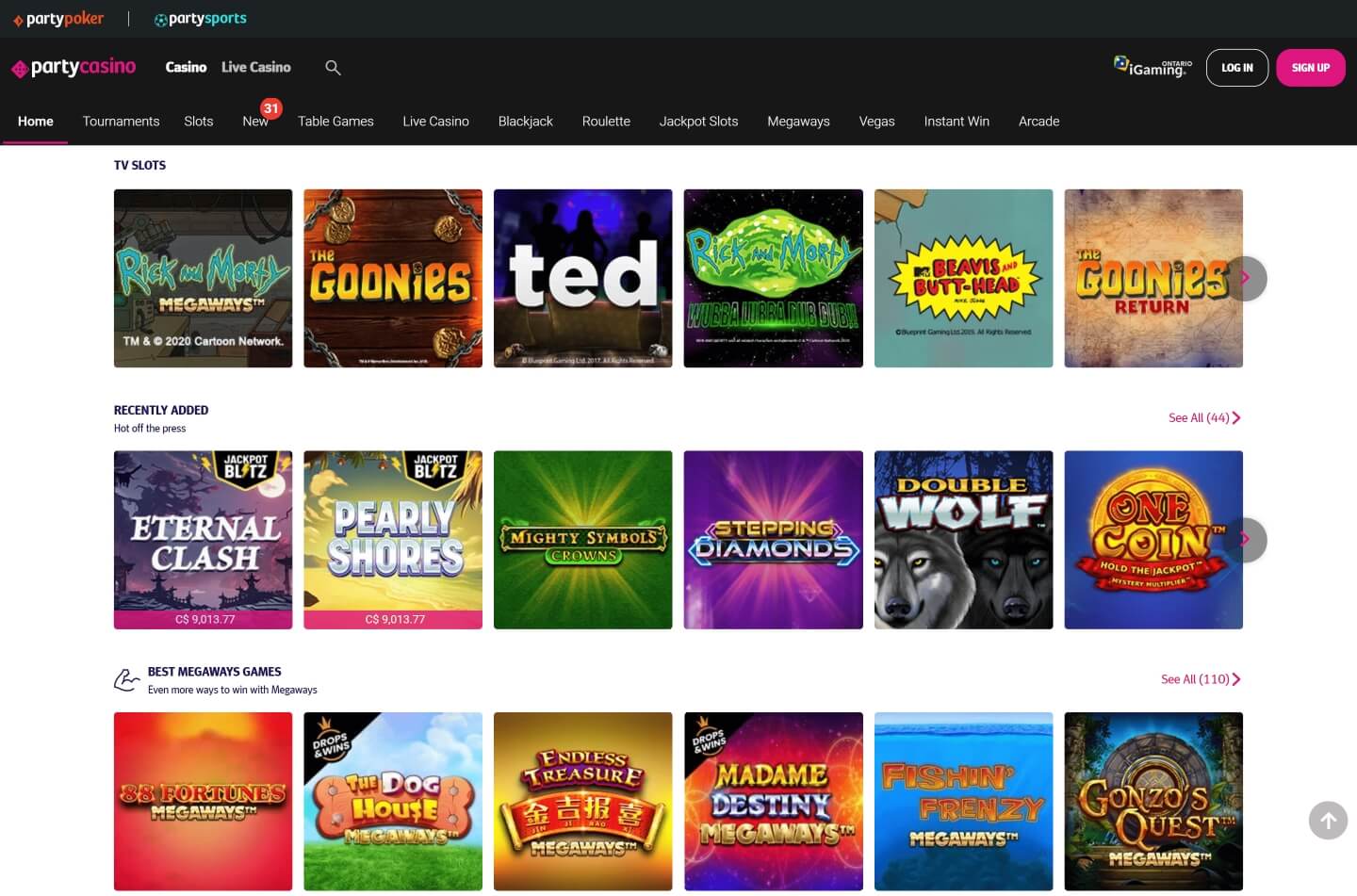Open Live Casino in the category menu

click(x=435, y=122)
